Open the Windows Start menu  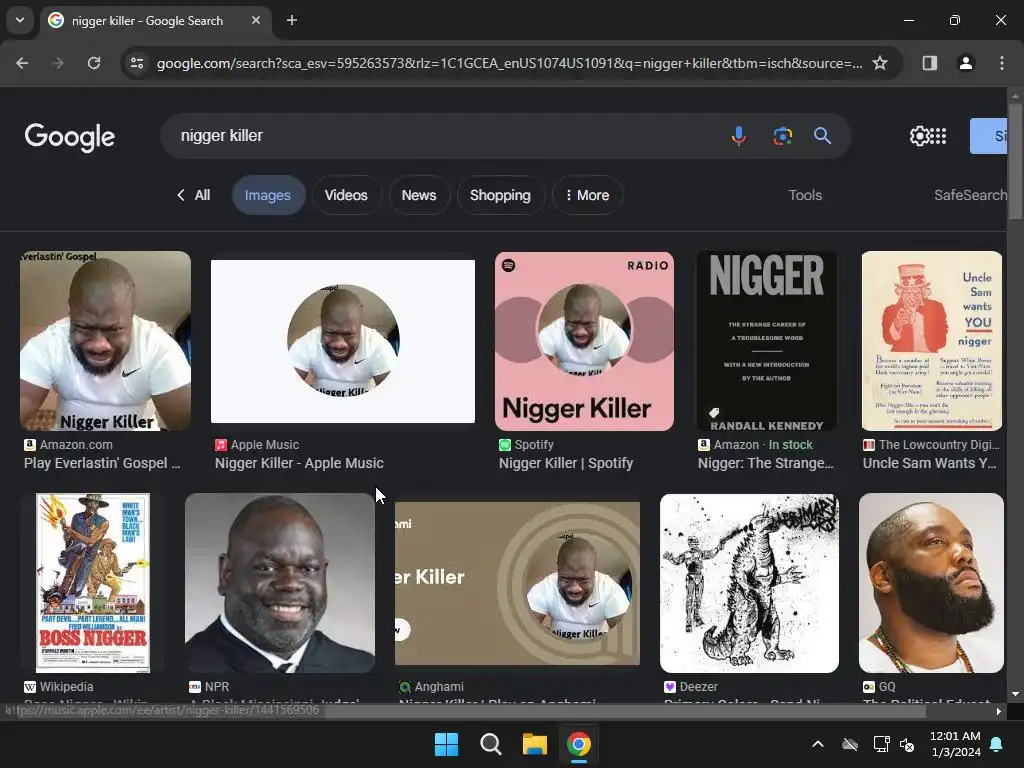[x=447, y=744]
